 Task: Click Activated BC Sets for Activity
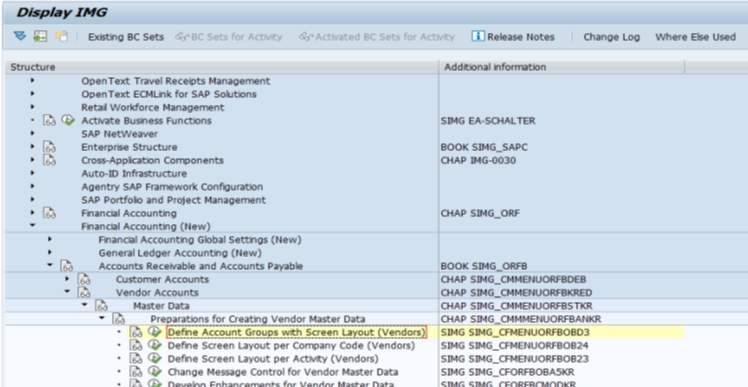[x=377, y=37]
